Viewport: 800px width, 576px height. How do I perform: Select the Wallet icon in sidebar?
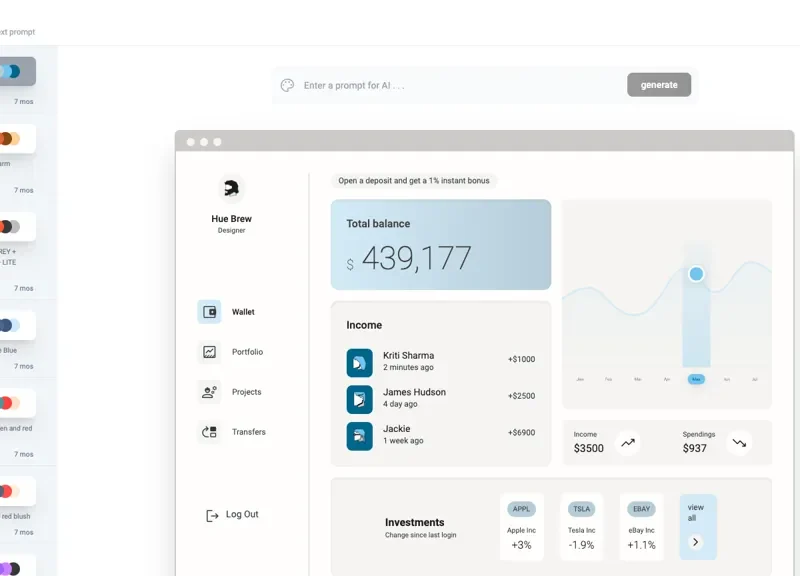tap(209, 312)
